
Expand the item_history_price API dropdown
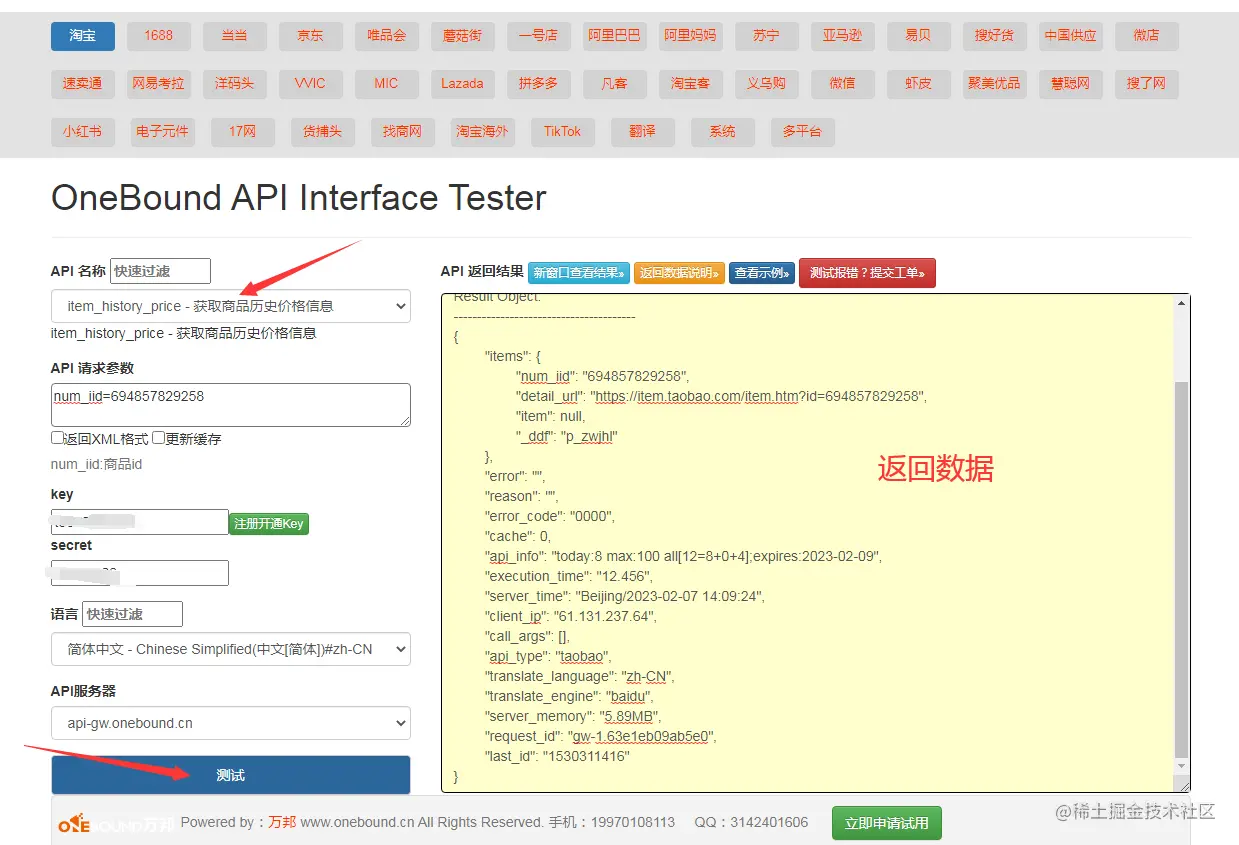pyautogui.click(x=231, y=306)
